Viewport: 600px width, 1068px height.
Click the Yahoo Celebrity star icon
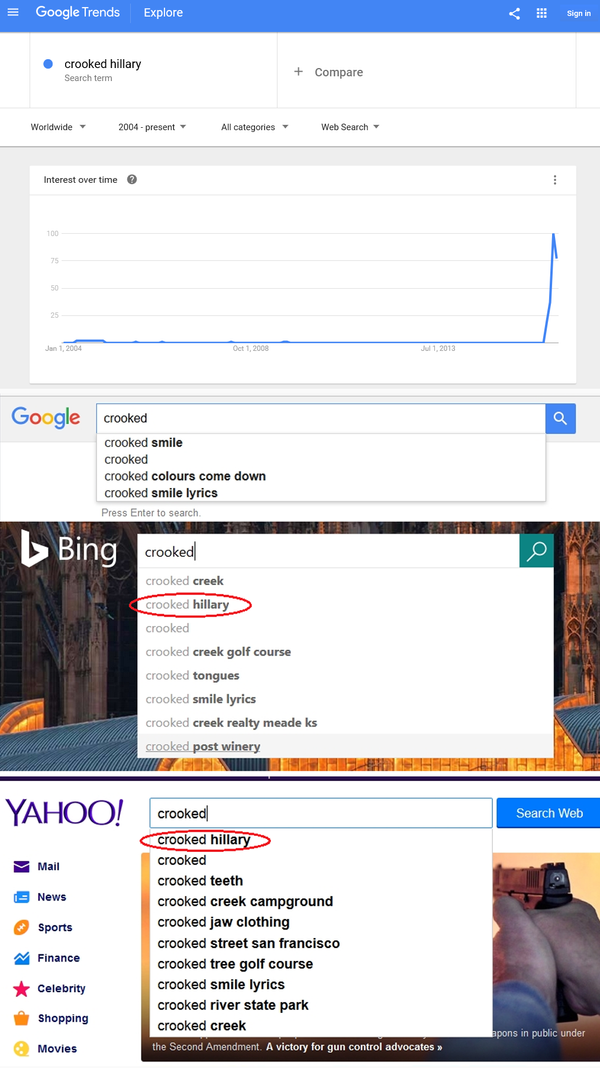point(22,988)
